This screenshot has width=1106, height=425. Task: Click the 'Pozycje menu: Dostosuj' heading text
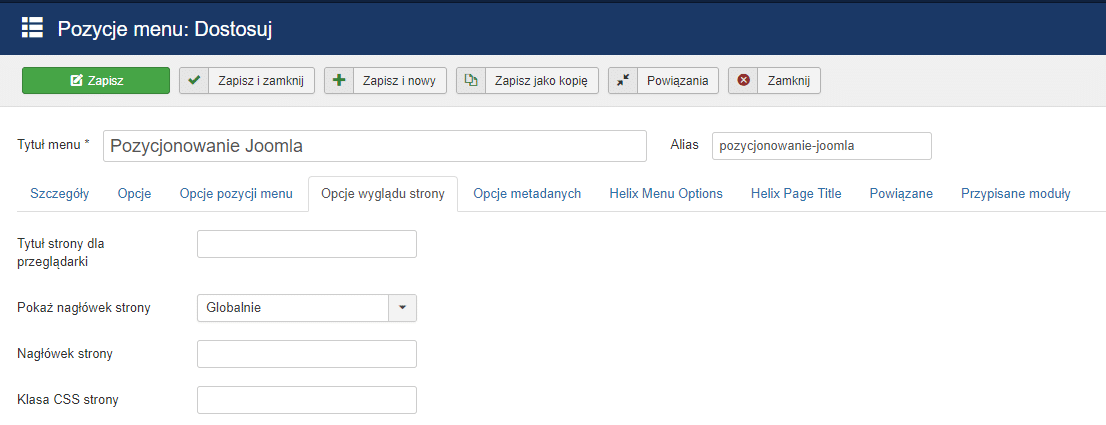point(165,29)
